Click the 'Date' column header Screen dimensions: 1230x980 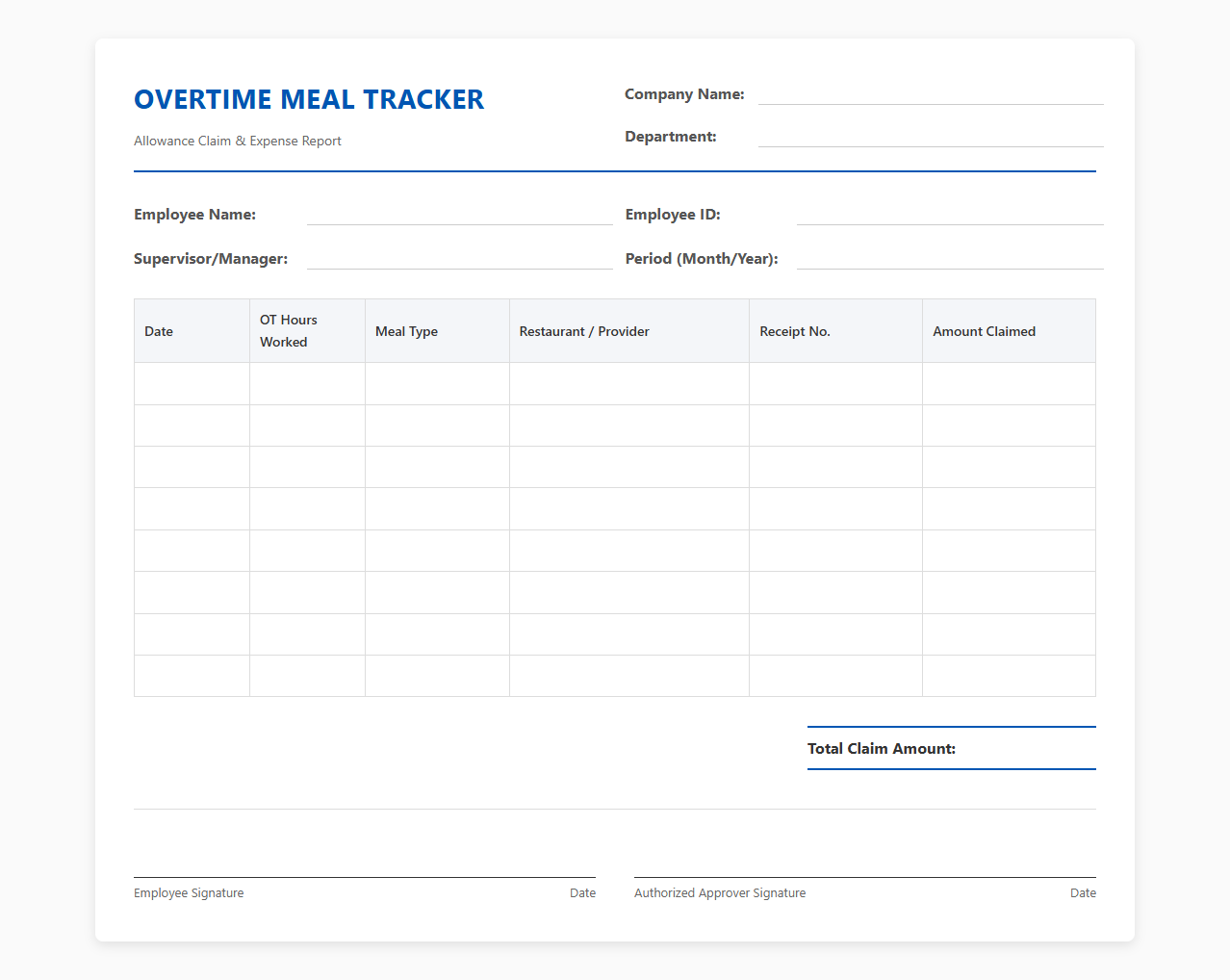192,331
